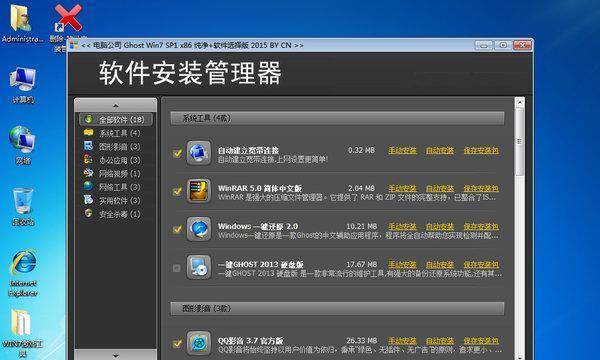
Task: Click 自动安装 for WinRAR 5.0
Action: [x=440, y=188]
